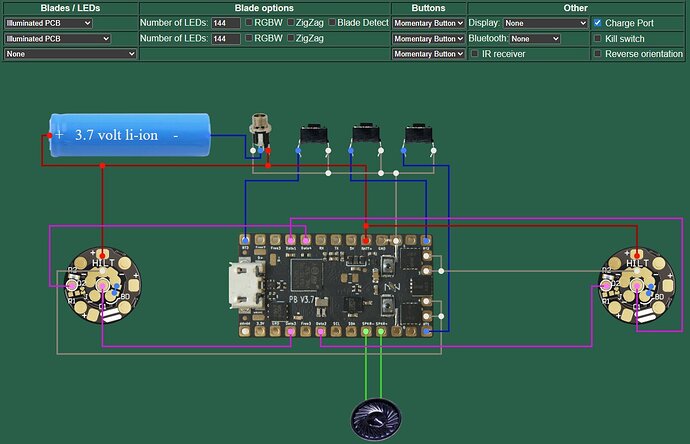Click the first Number of LEDs field
Screen dimensions: 690x444
(226, 23)
